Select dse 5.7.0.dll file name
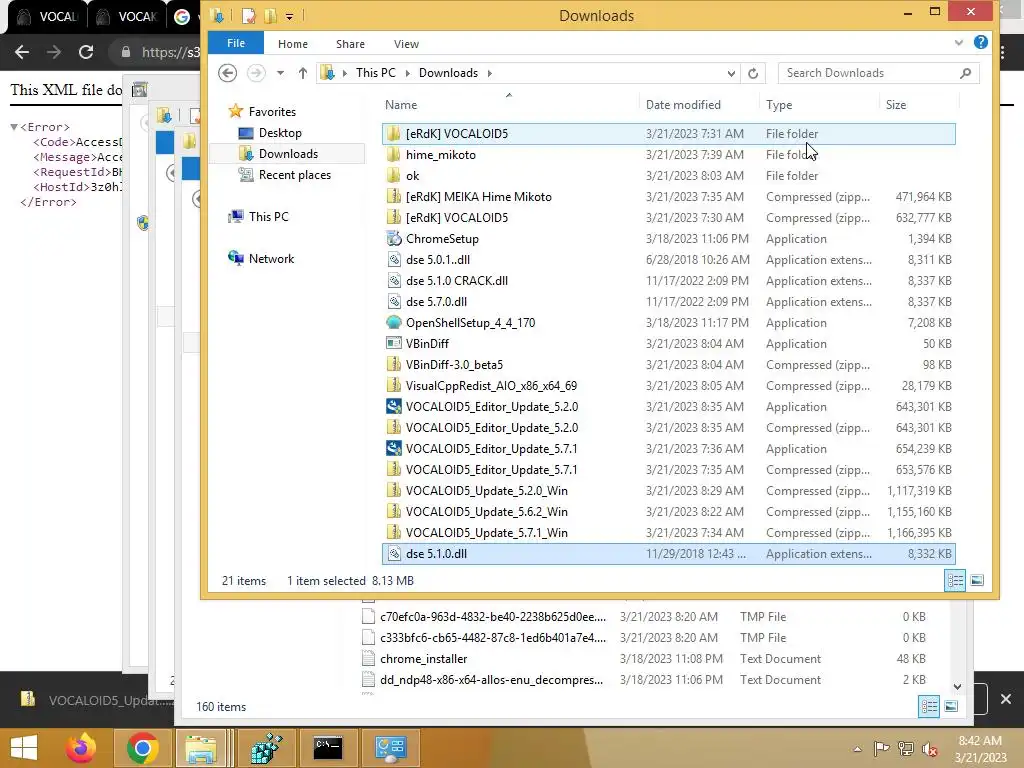 [x=436, y=302]
